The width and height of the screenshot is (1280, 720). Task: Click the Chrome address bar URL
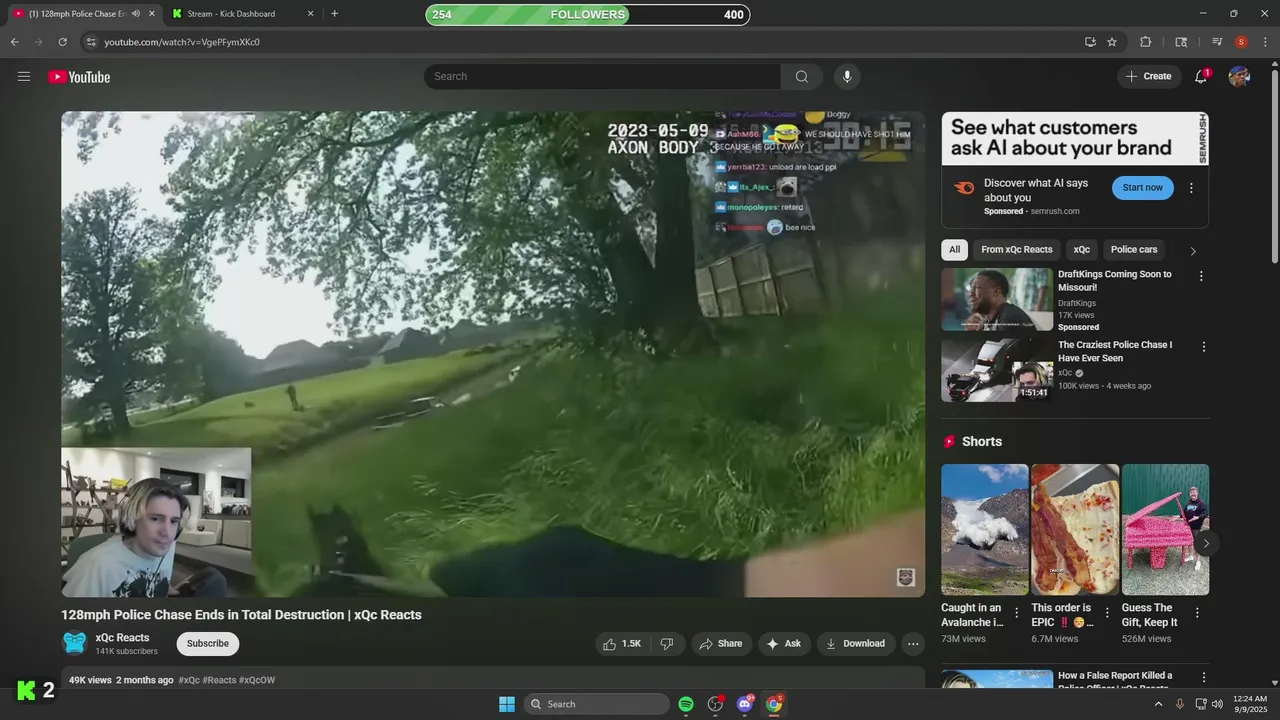[182, 42]
